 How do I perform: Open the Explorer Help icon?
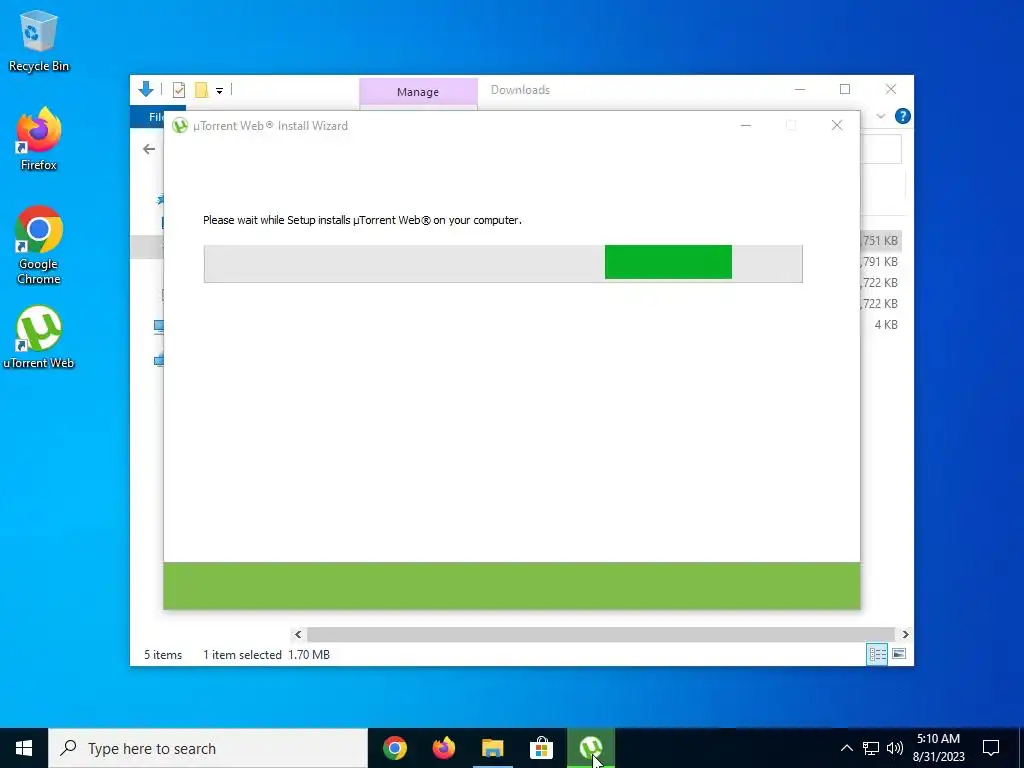(x=903, y=116)
